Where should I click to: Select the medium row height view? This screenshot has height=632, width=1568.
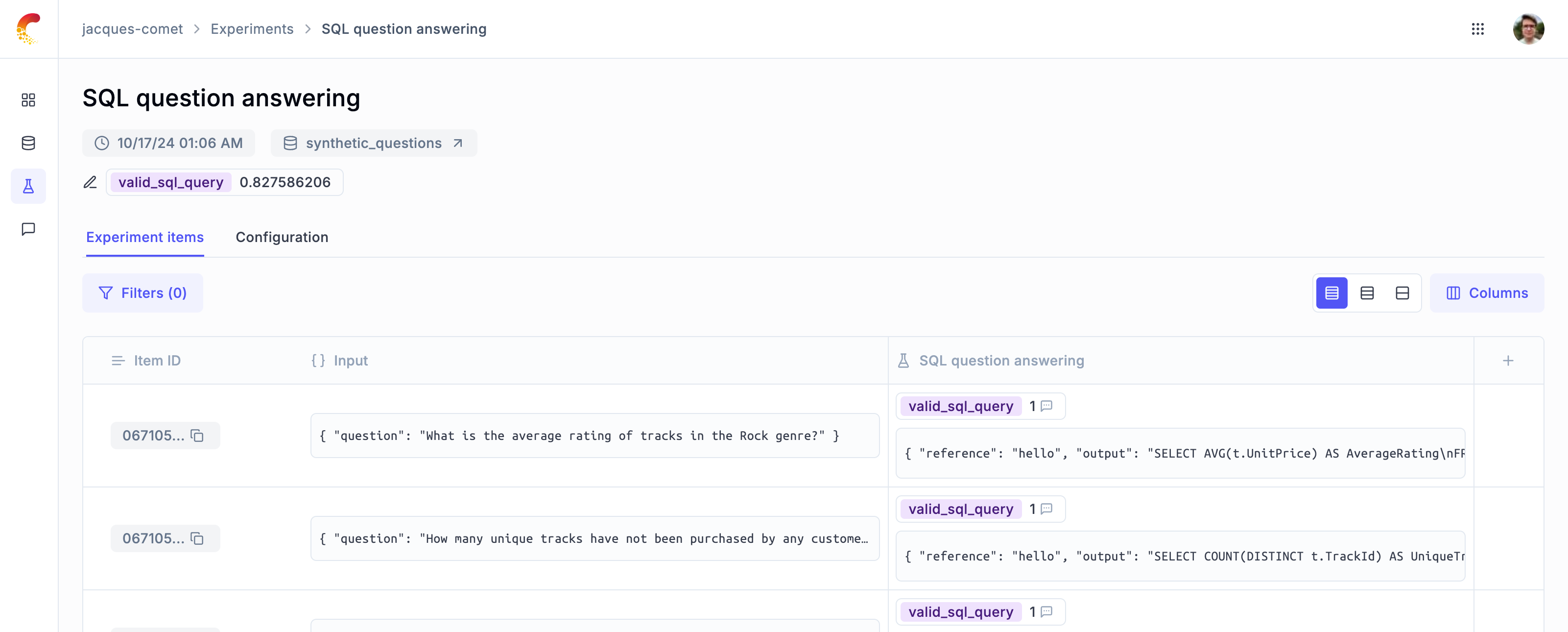coord(1367,293)
